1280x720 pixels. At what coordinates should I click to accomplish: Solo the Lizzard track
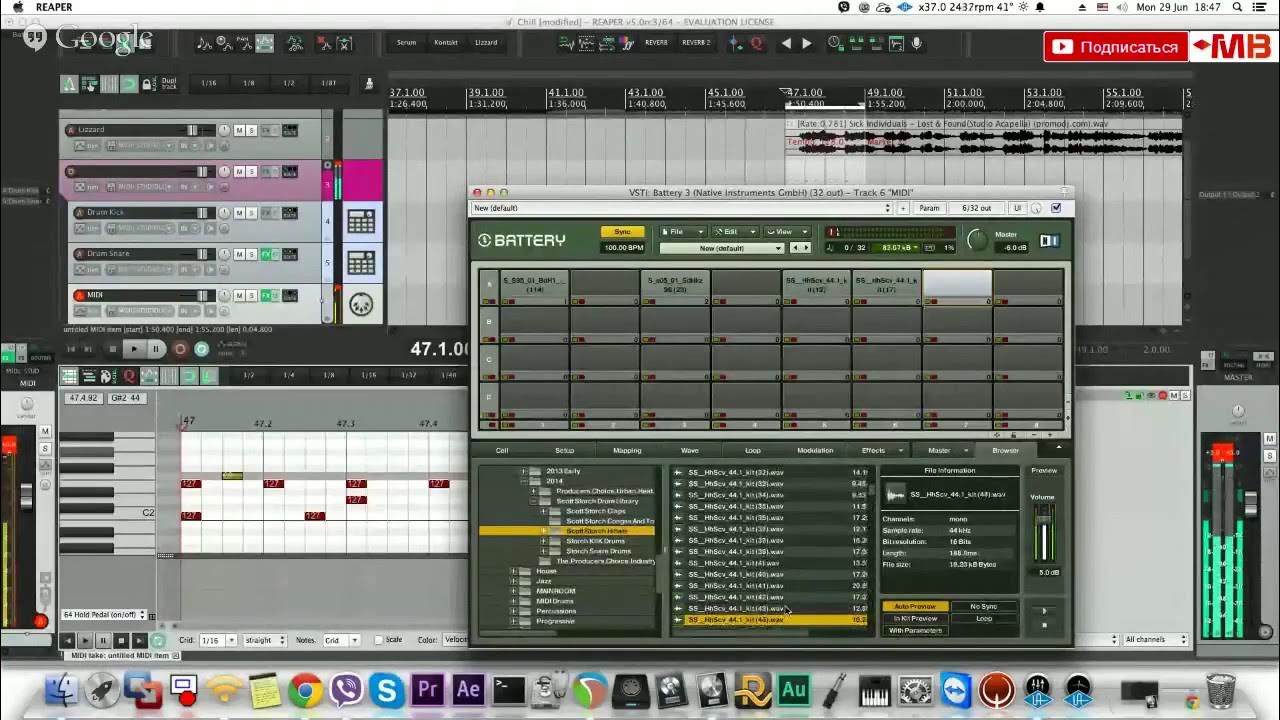pos(252,130)
